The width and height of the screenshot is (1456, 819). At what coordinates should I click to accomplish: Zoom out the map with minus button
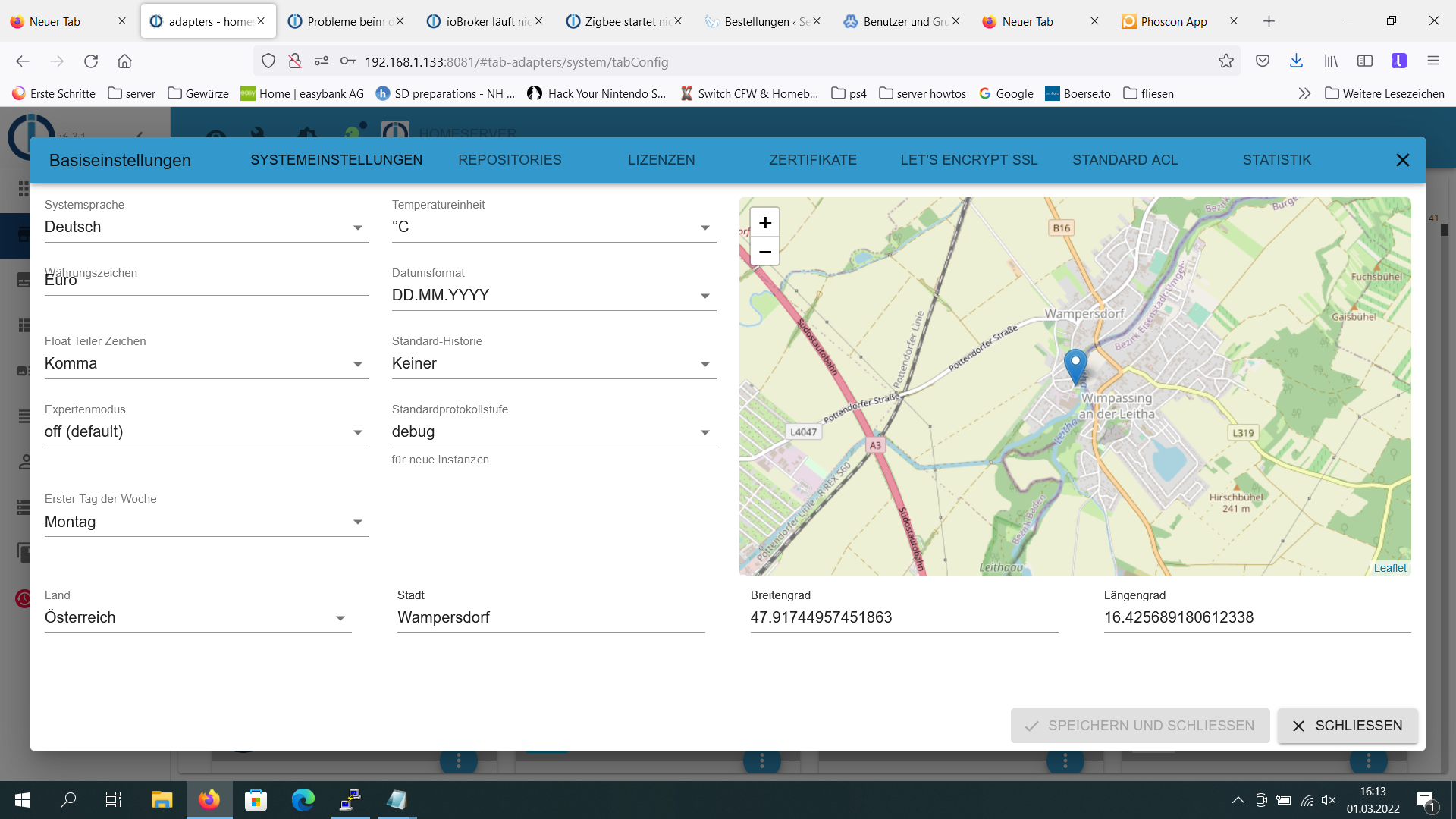(764, 252)
